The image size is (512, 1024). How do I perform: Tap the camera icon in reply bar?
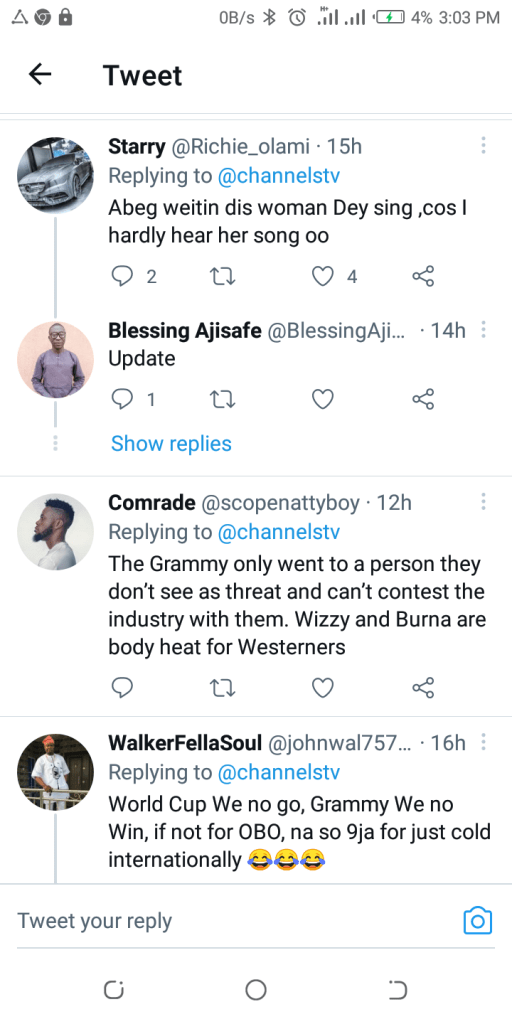click(x=477, y=921)
